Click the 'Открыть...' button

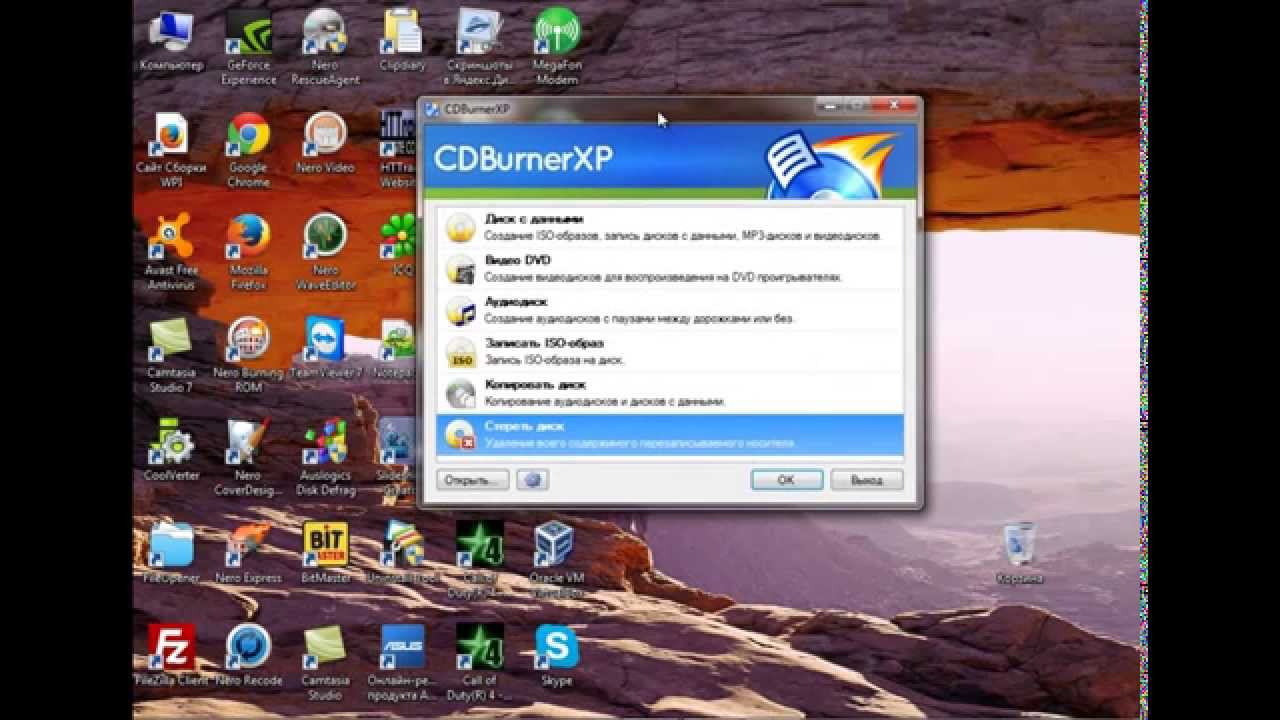(473, 480)
